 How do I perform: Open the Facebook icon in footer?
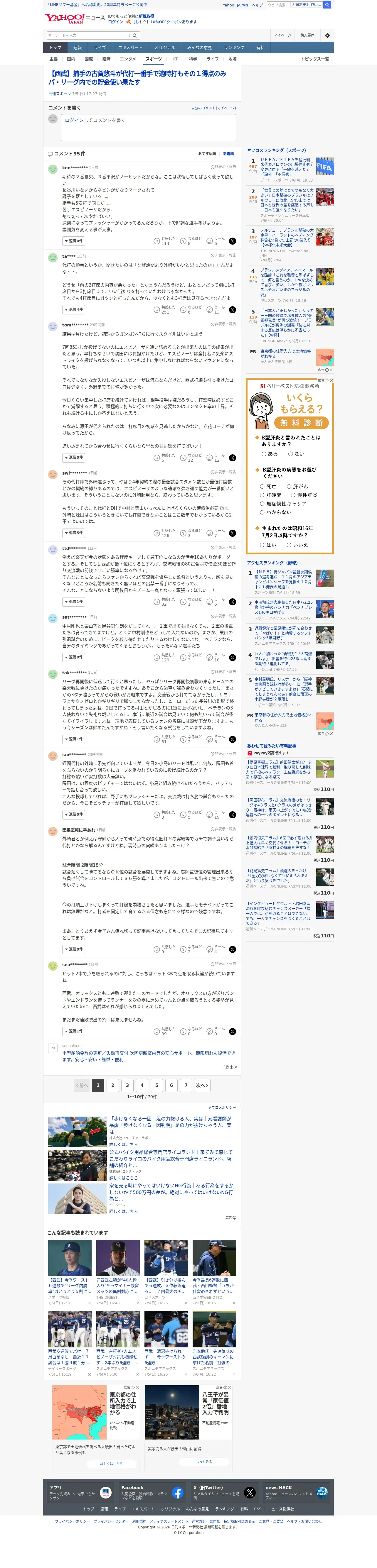177,1492
